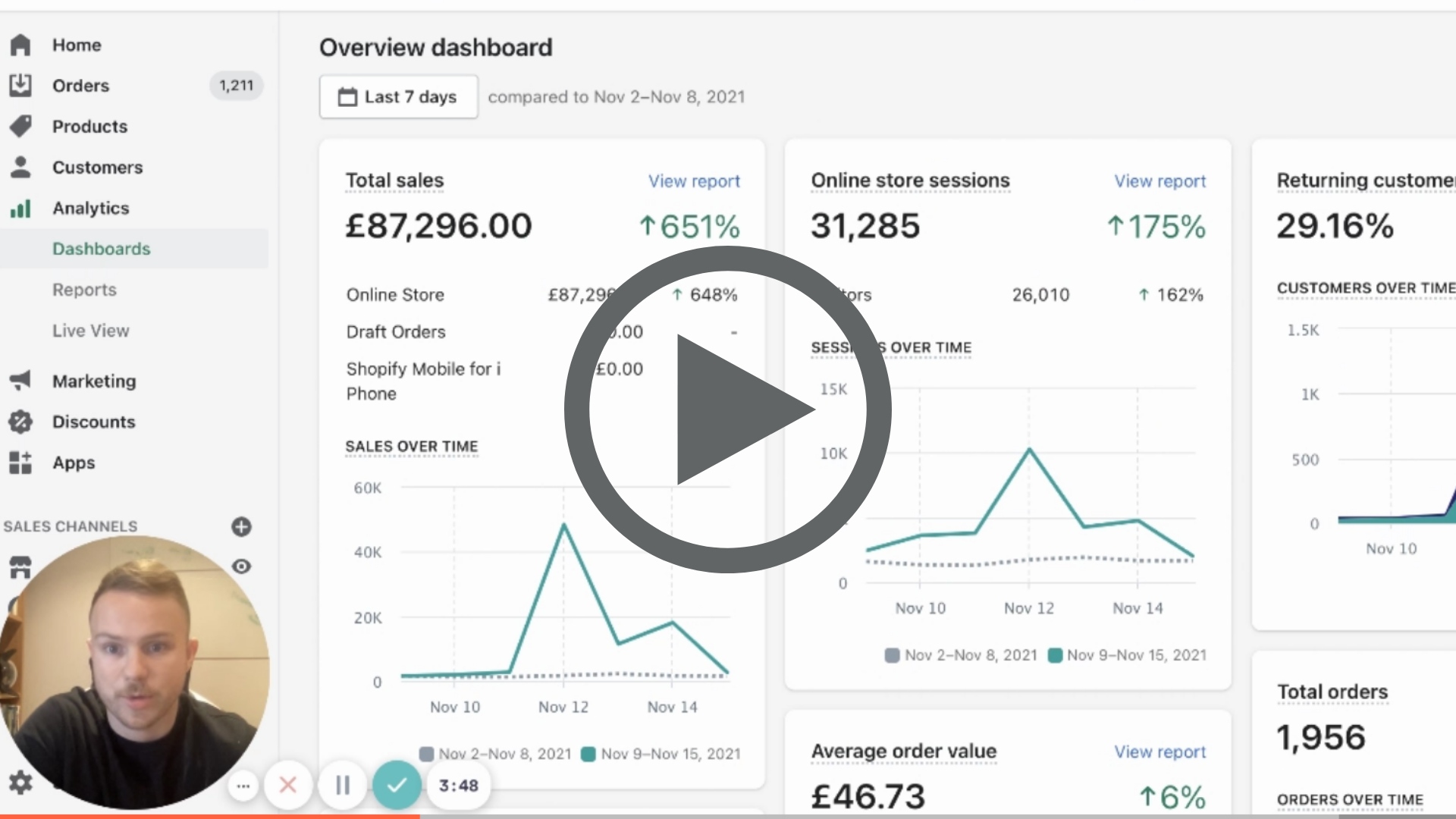Open the Last 7 days date dropdown
1456x819 pixels.
399,96
